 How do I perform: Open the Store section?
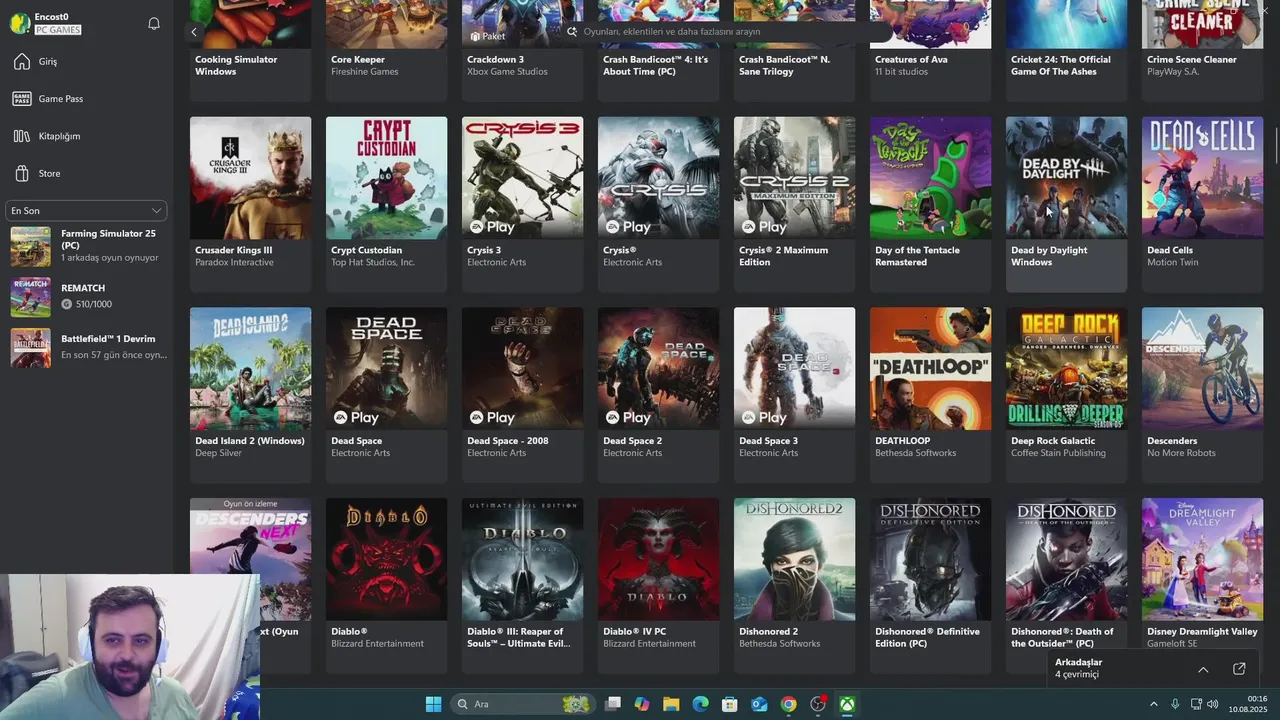86,173
